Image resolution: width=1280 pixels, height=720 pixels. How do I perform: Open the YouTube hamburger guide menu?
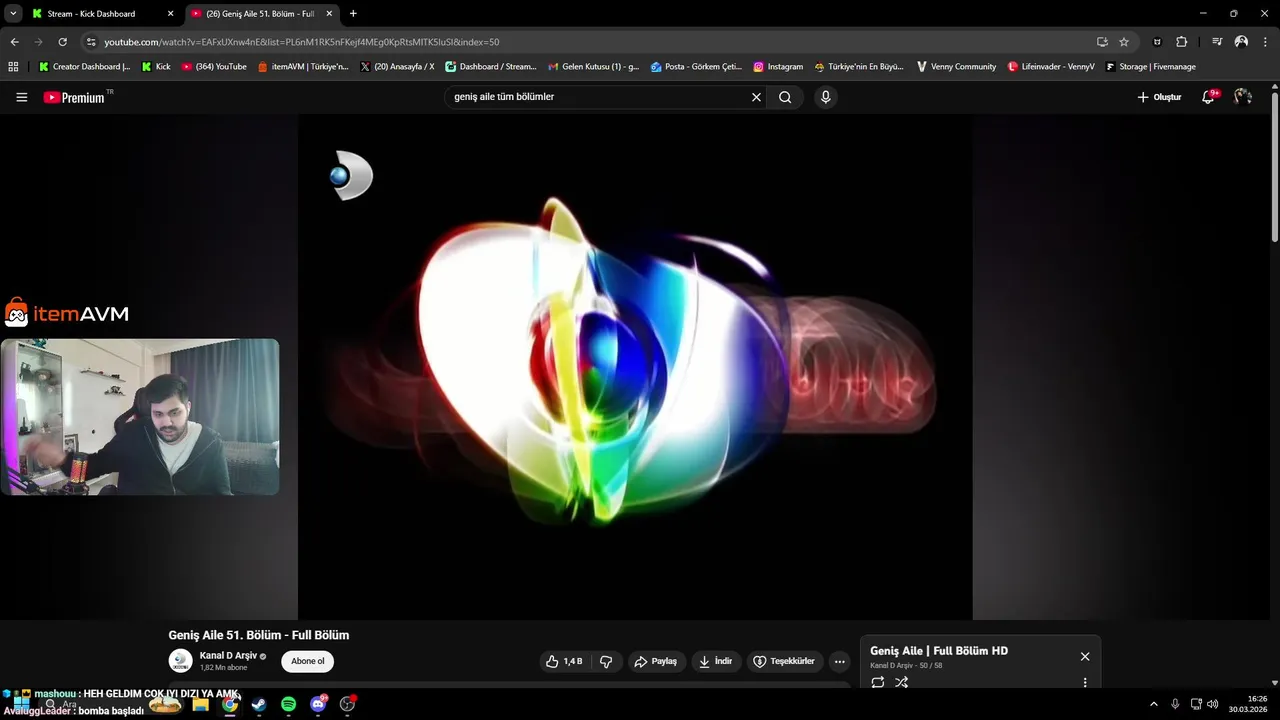[x=22, y=97]
